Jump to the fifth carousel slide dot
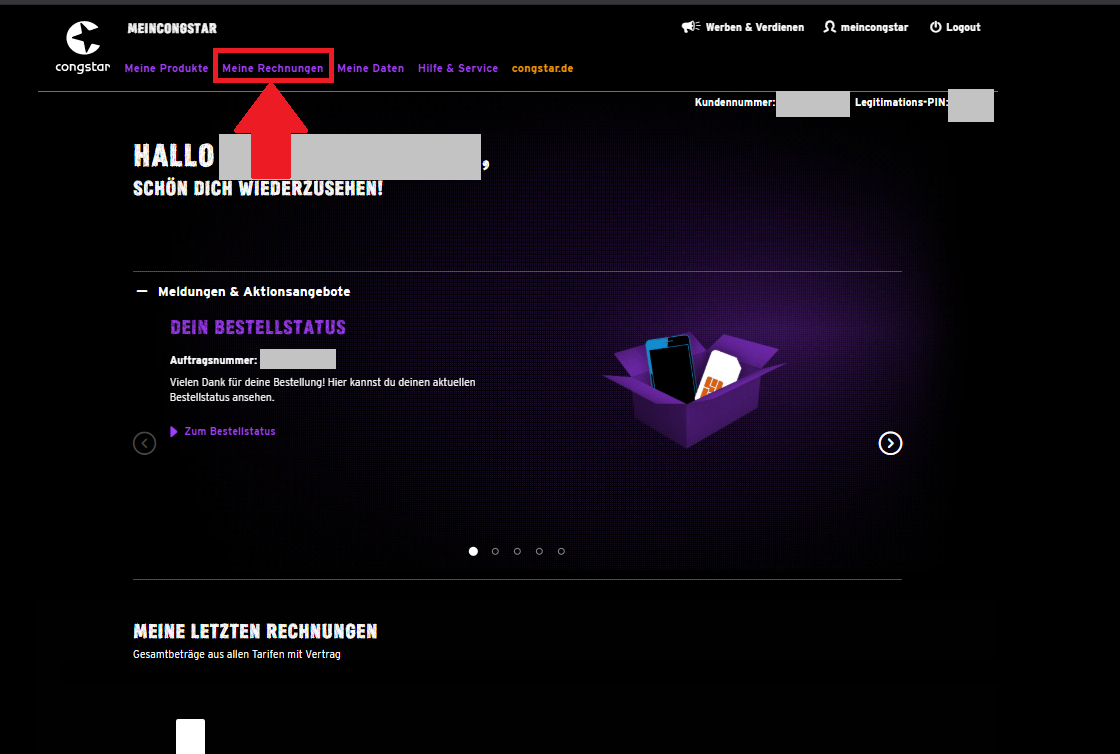Image resolution: width=1120 pixels, height=754 pixels. coord(561,551)
